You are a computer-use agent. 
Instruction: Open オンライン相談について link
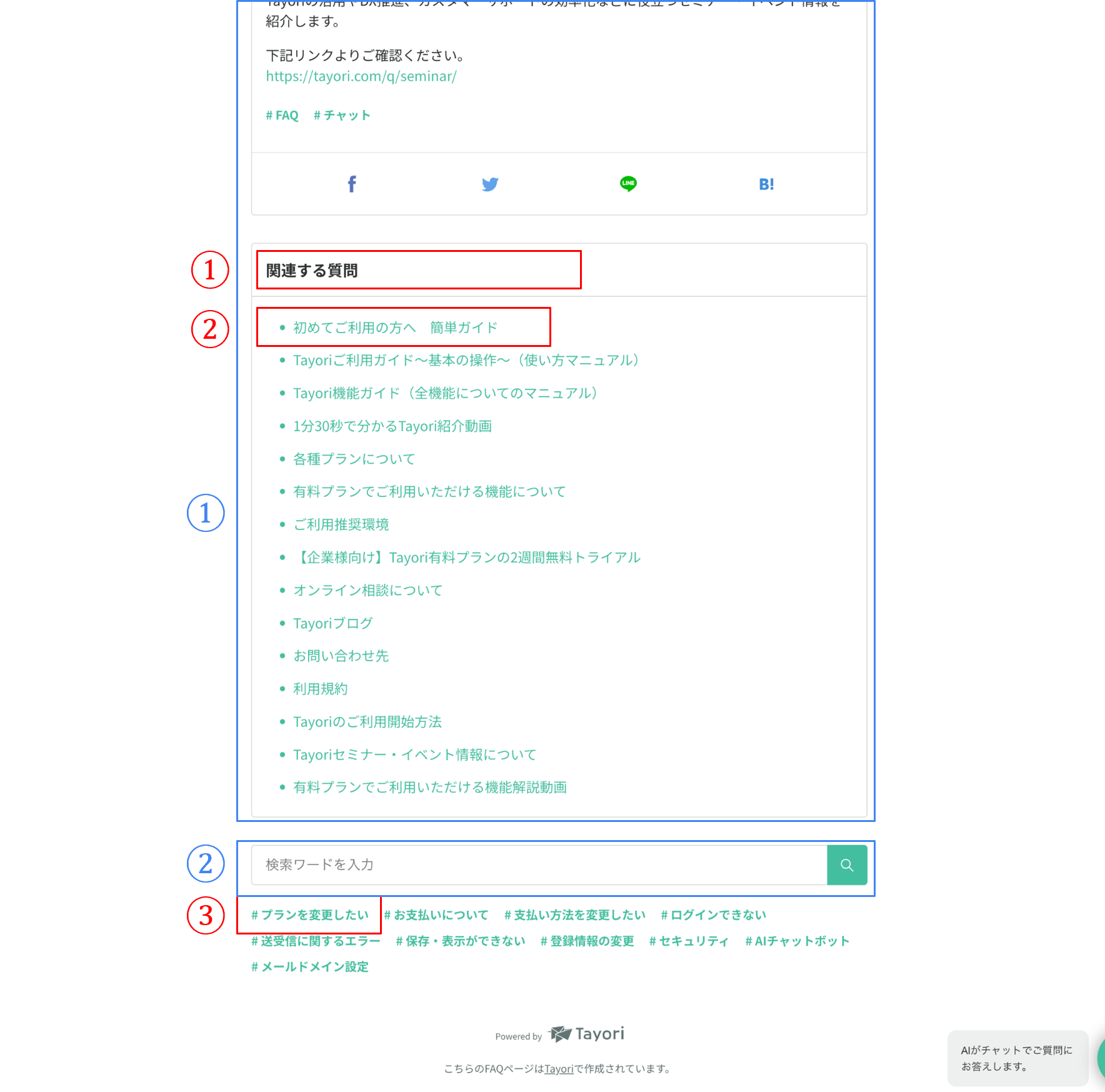click(367, 590)
